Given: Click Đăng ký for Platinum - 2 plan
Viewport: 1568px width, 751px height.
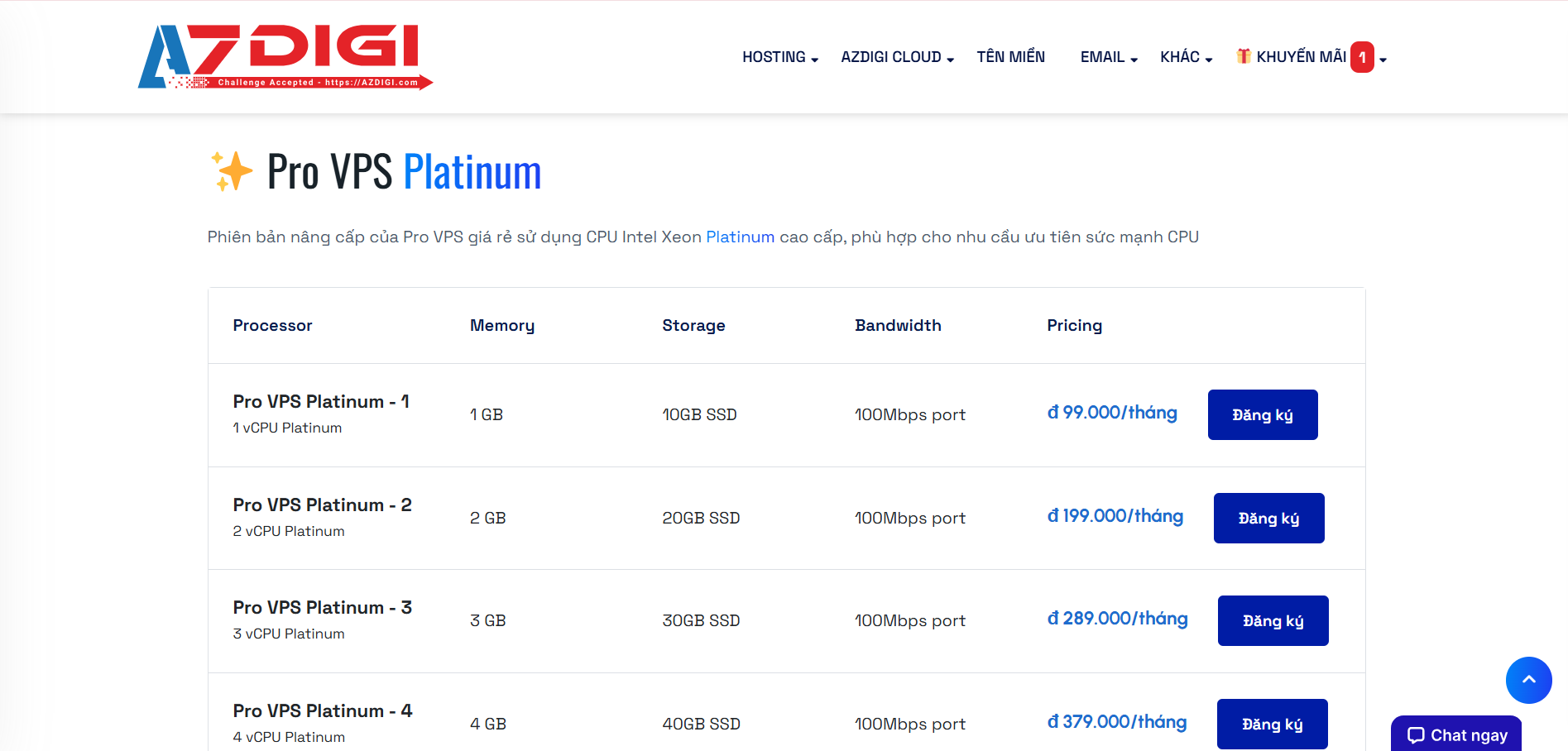Looking at the screenshot, I should [1268, 518].
